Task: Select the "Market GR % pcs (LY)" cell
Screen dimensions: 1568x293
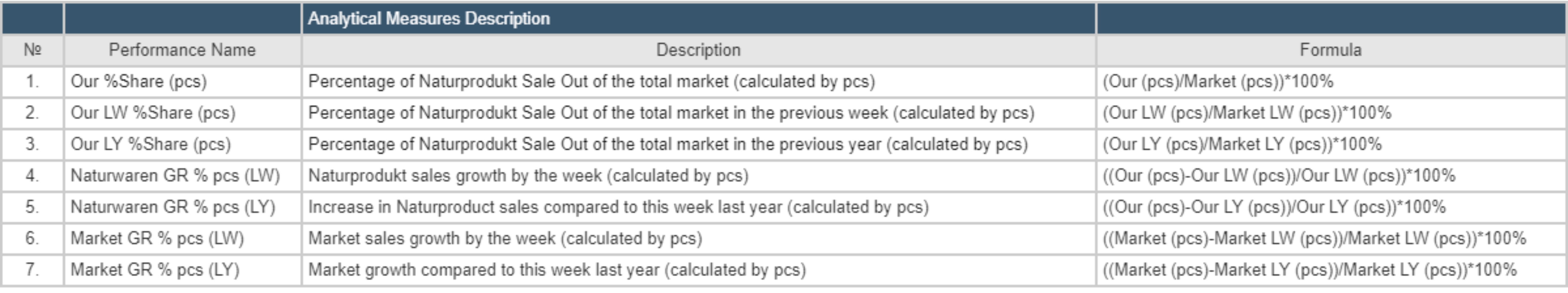Action: tap(155, 270)
